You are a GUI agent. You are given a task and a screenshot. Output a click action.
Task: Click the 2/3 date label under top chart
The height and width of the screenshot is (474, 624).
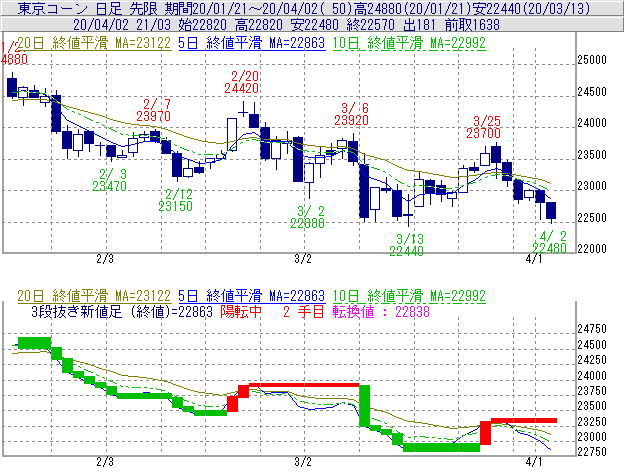tap(105, 259)
